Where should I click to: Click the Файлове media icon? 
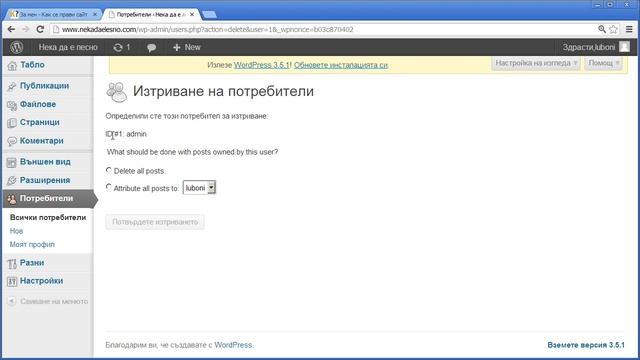point(12,105)
